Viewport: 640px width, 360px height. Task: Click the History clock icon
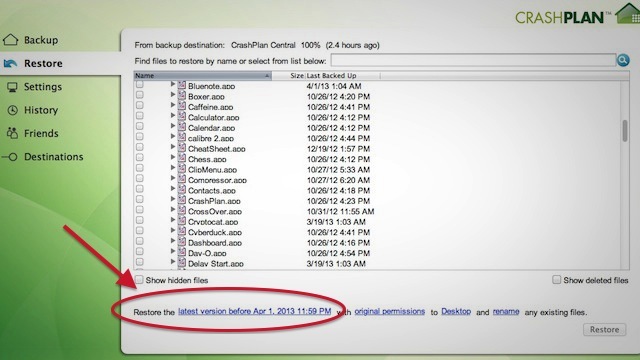pos(13,110)
